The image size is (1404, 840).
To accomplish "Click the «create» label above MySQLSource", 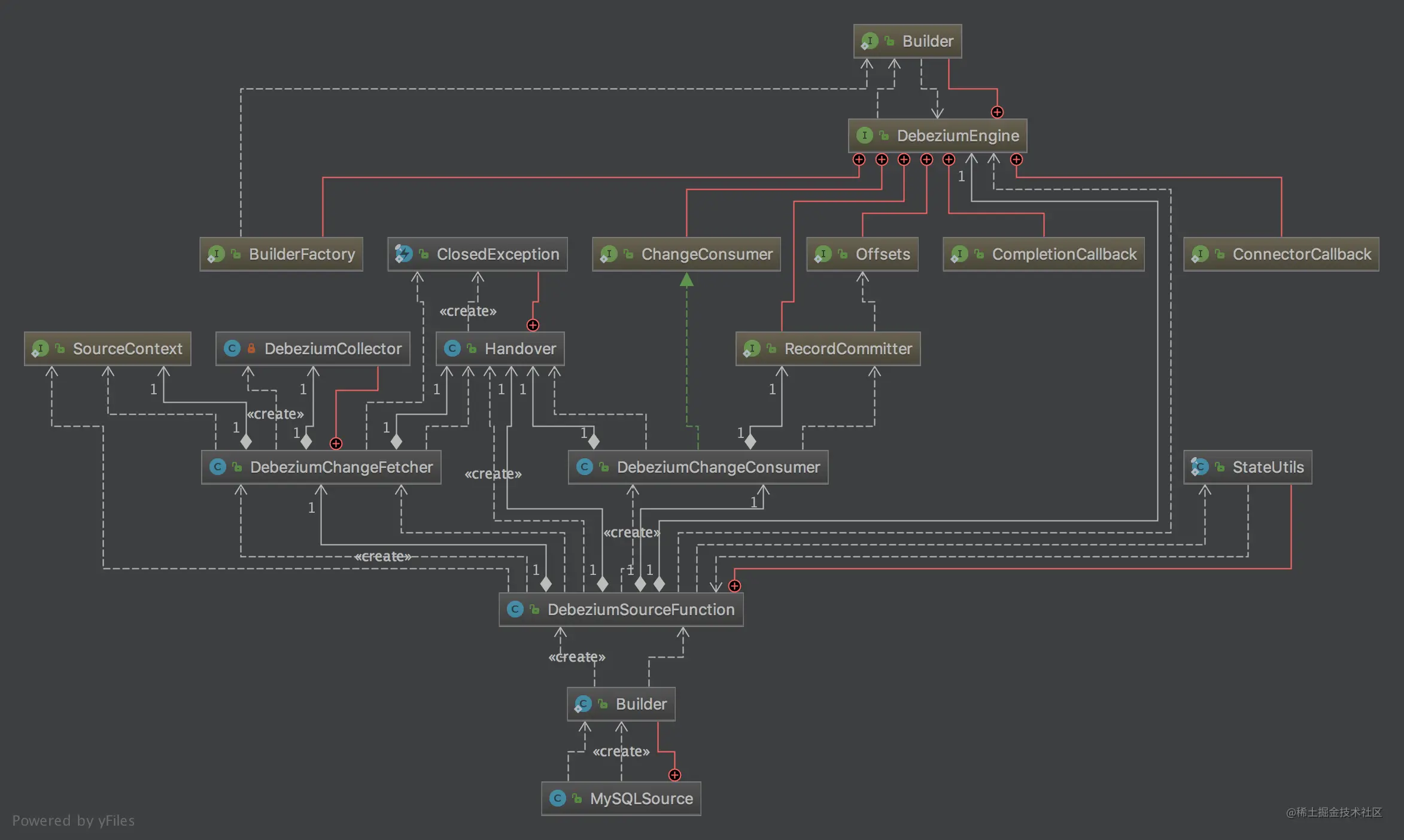I will point(621,751).
